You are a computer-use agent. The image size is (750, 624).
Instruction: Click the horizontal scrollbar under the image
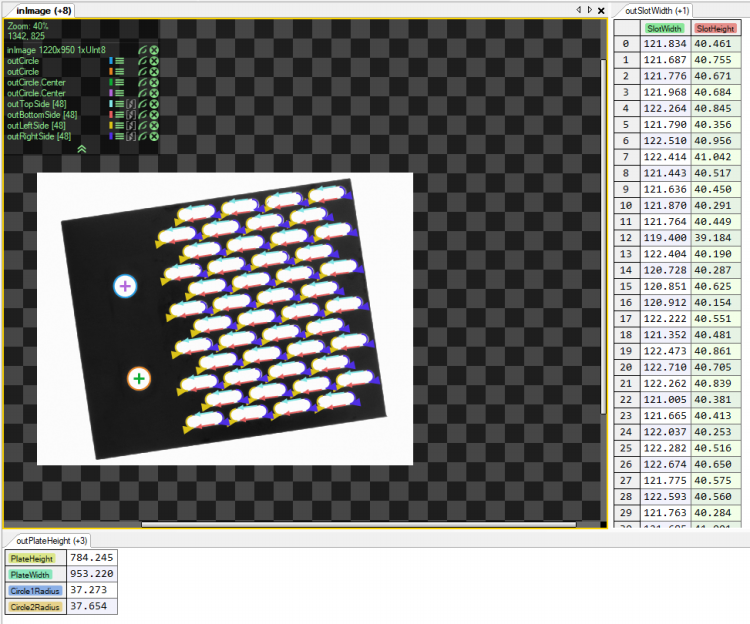point(300,523)
